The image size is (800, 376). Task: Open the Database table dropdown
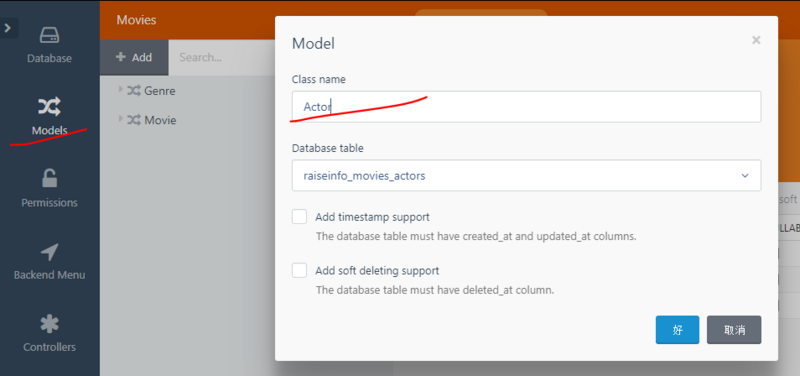click(527, 176)
